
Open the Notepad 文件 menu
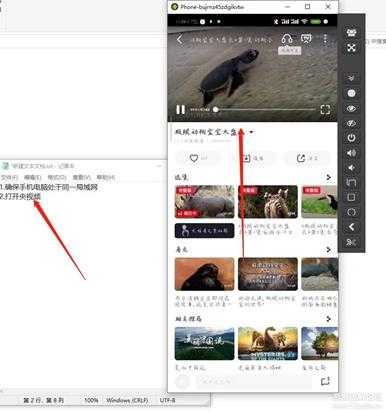click(9, 177)
